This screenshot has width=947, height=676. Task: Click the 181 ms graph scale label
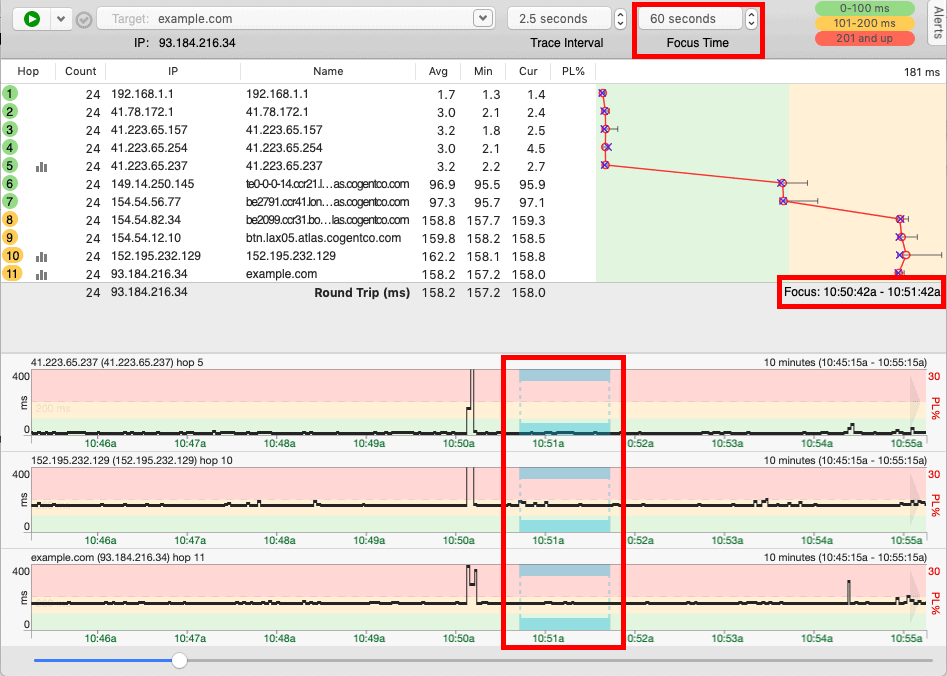922,72
